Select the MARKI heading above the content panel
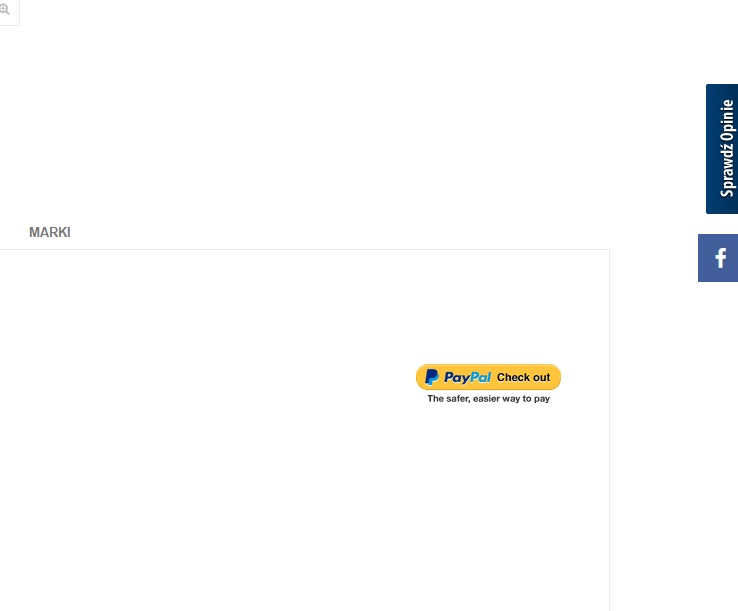This screenshot has height=611, width=738. [50, 232]
